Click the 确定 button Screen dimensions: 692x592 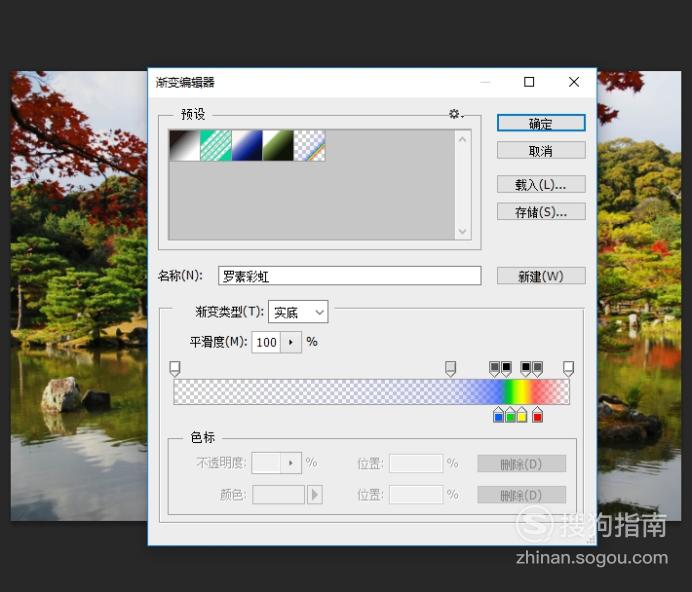click(x=541, y=123)
